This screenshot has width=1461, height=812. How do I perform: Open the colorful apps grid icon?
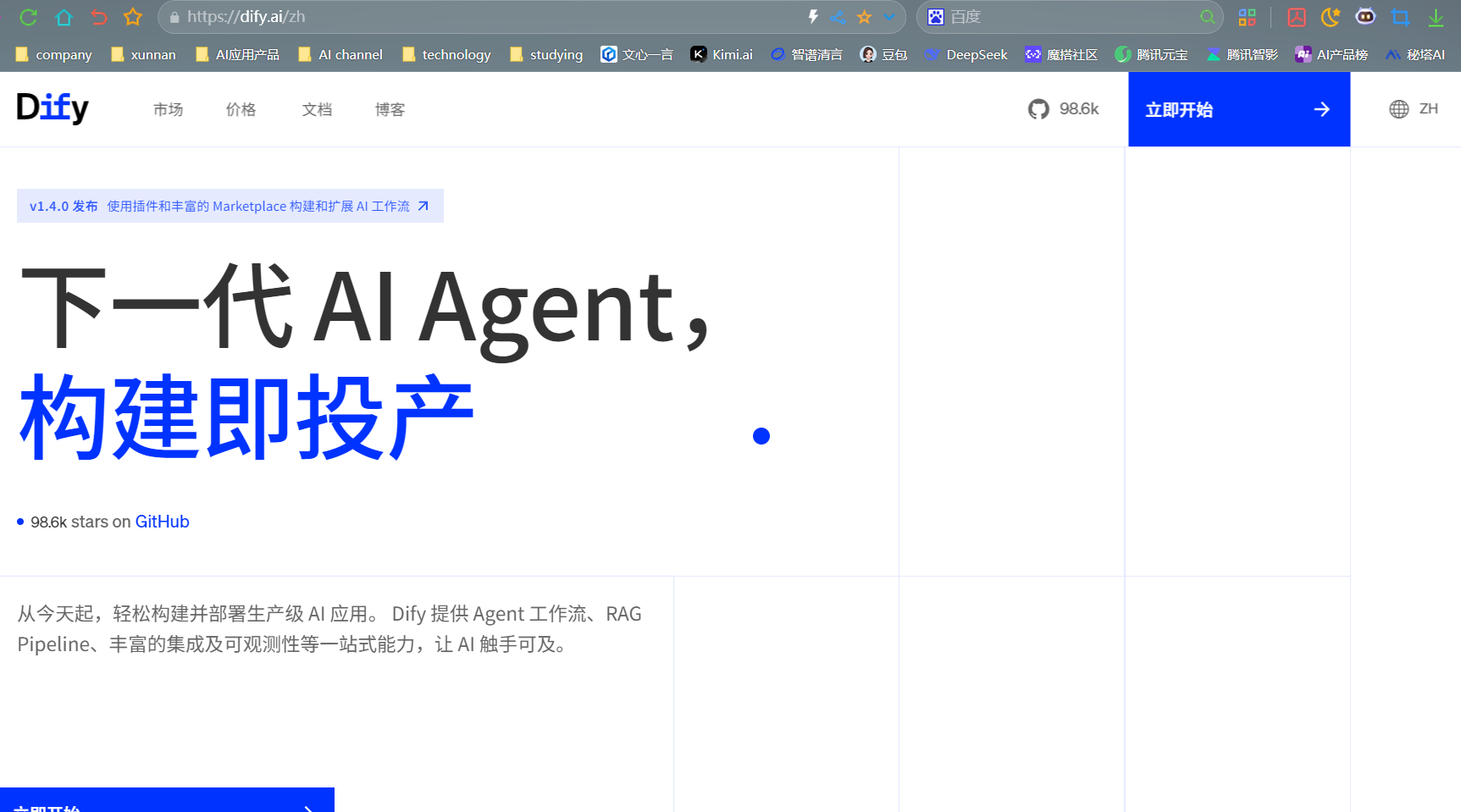coord(1247,17)
